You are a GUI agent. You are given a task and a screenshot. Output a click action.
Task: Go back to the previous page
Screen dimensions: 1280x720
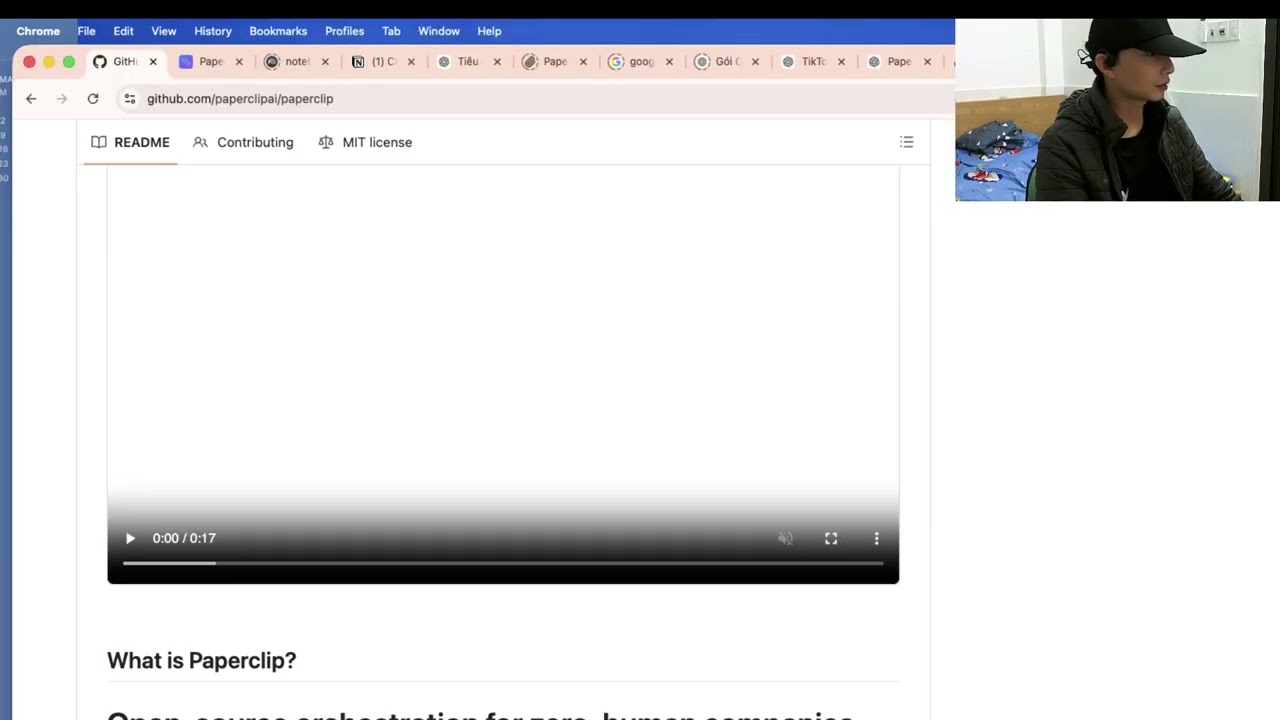pos(31,99)
